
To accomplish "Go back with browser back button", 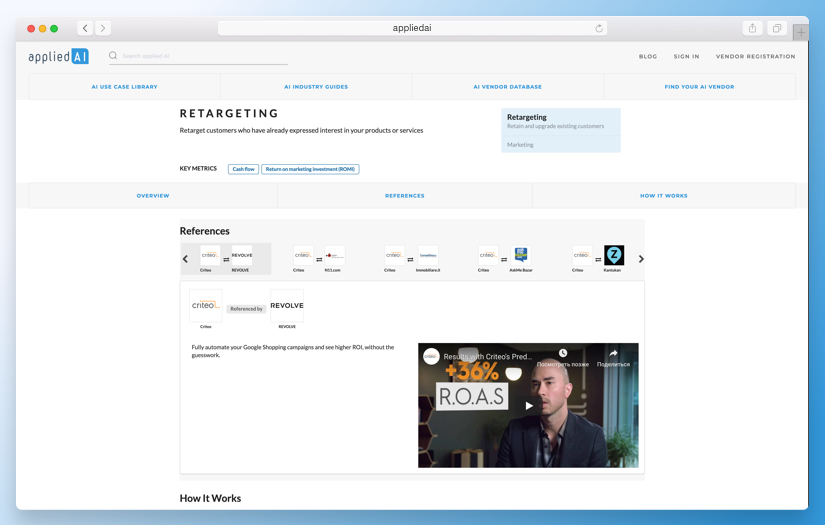I will point(85,28).
